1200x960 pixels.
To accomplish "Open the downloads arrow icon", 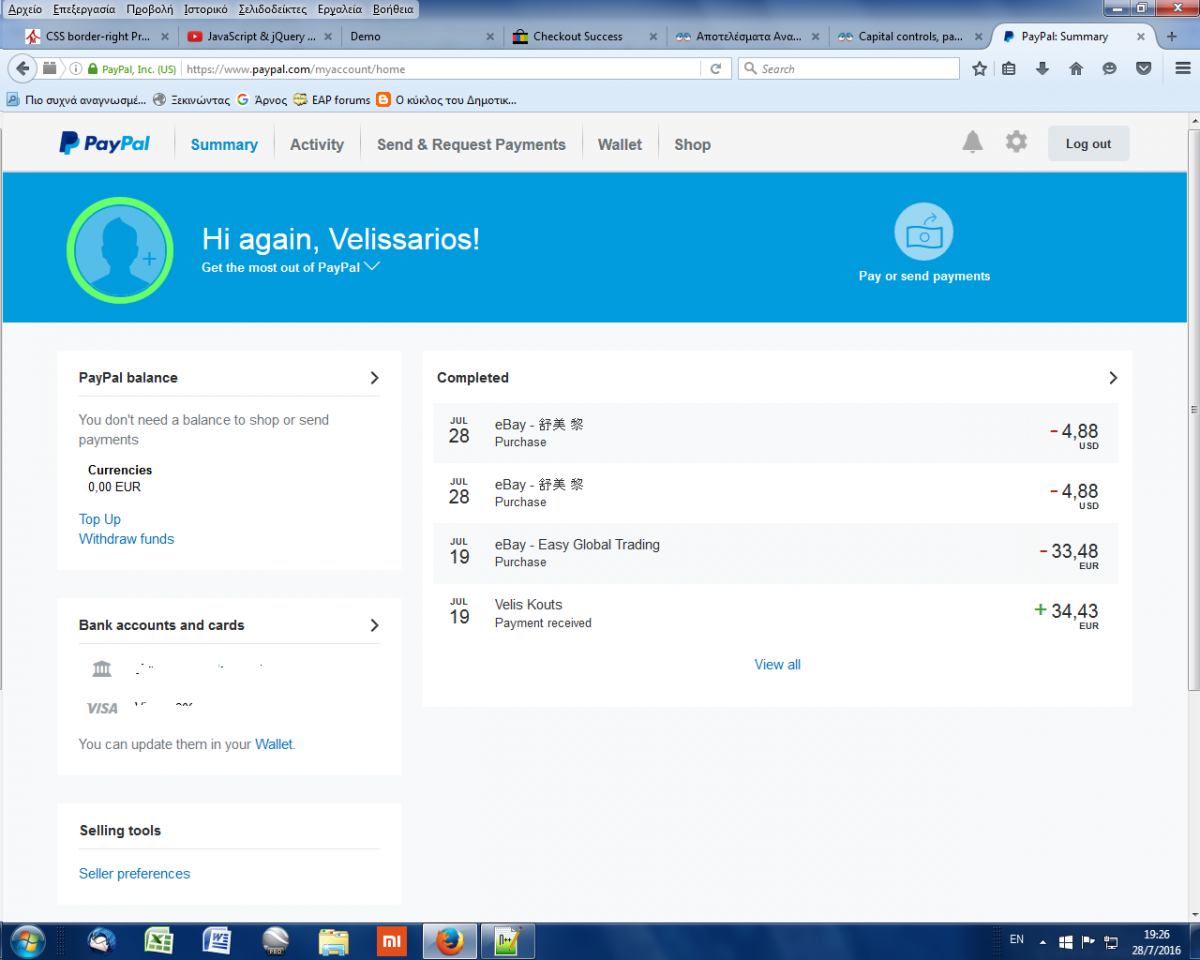I will [1042, 69].
